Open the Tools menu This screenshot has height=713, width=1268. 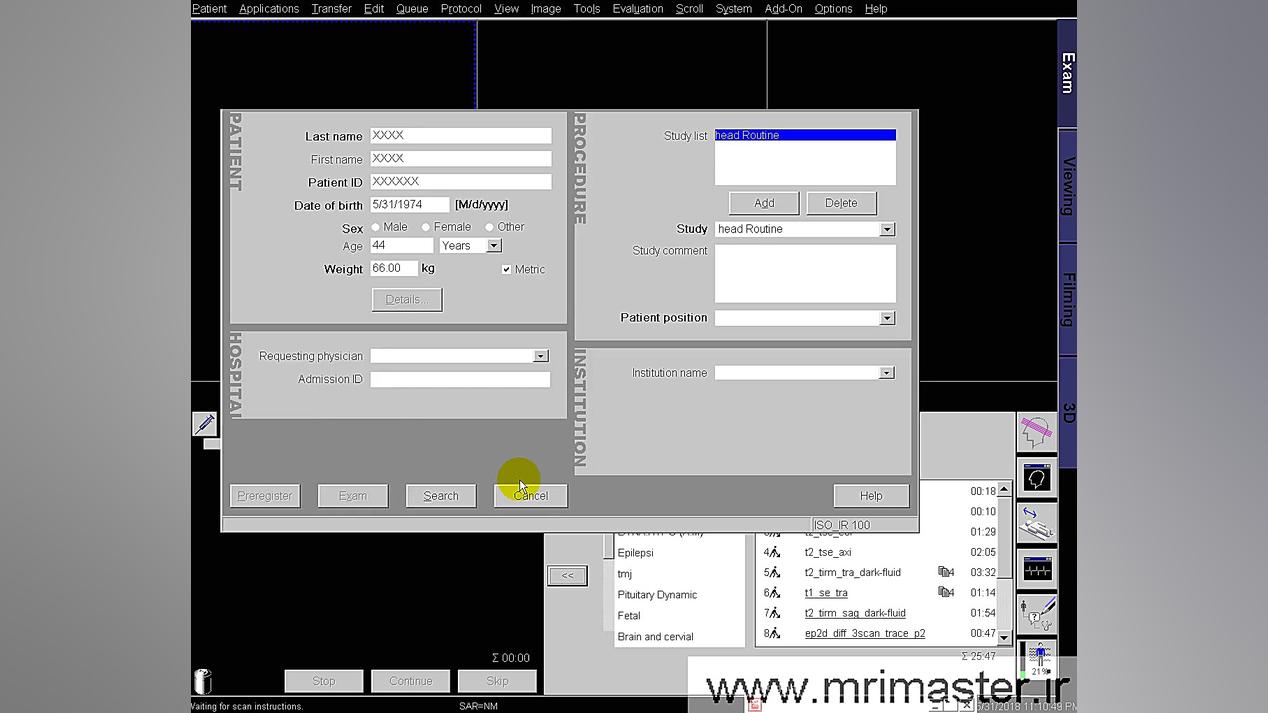point(587,9)
